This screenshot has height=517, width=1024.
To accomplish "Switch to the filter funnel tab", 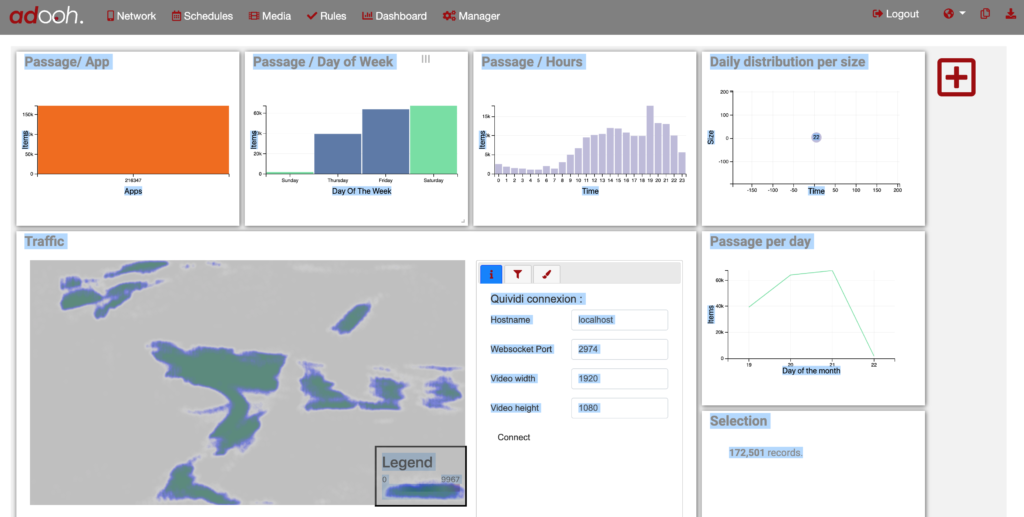I will click(517, 274).
